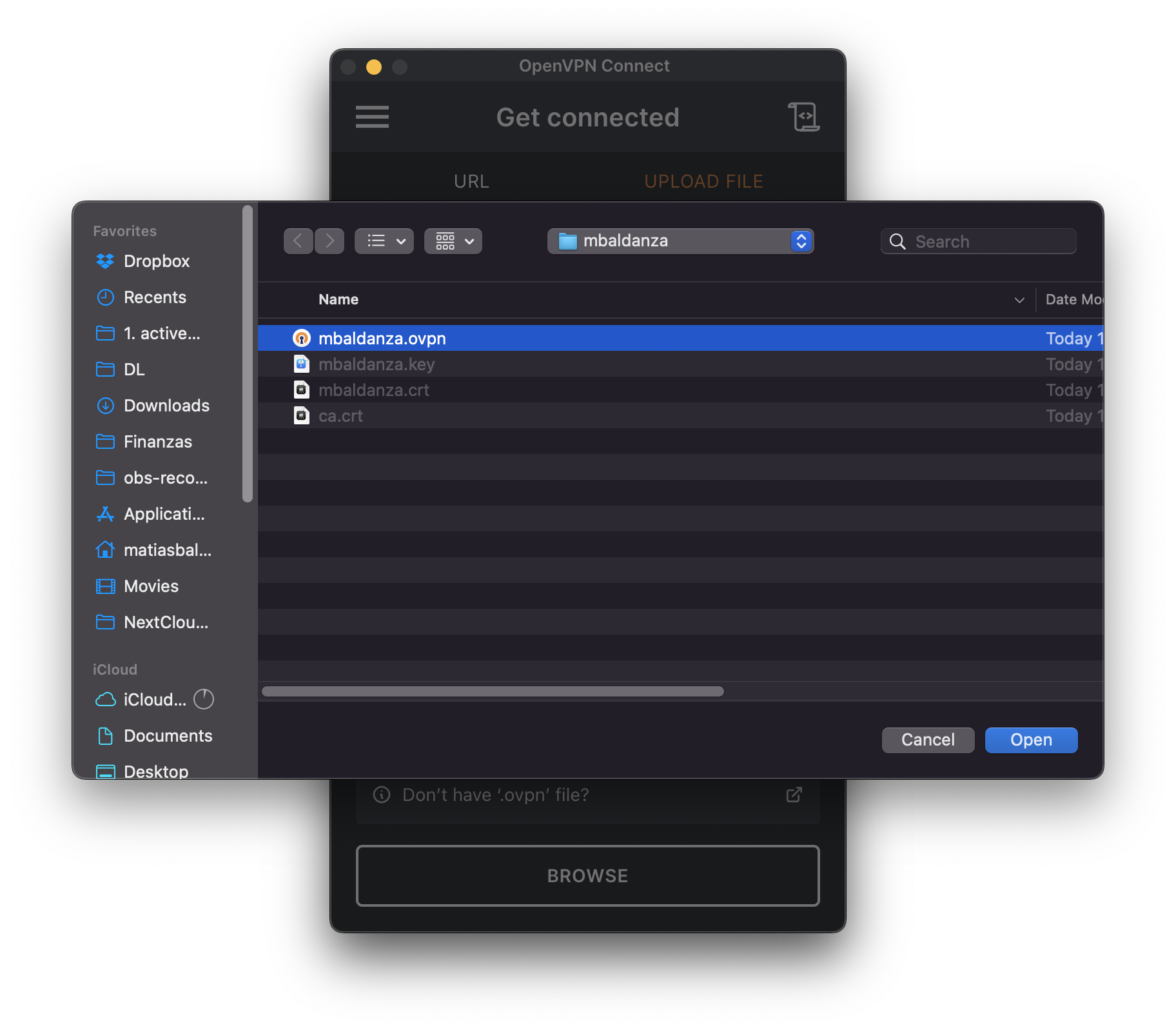1176x1028 pixels.
Task: Select the ca.crt file
Action: pos(680,415)
